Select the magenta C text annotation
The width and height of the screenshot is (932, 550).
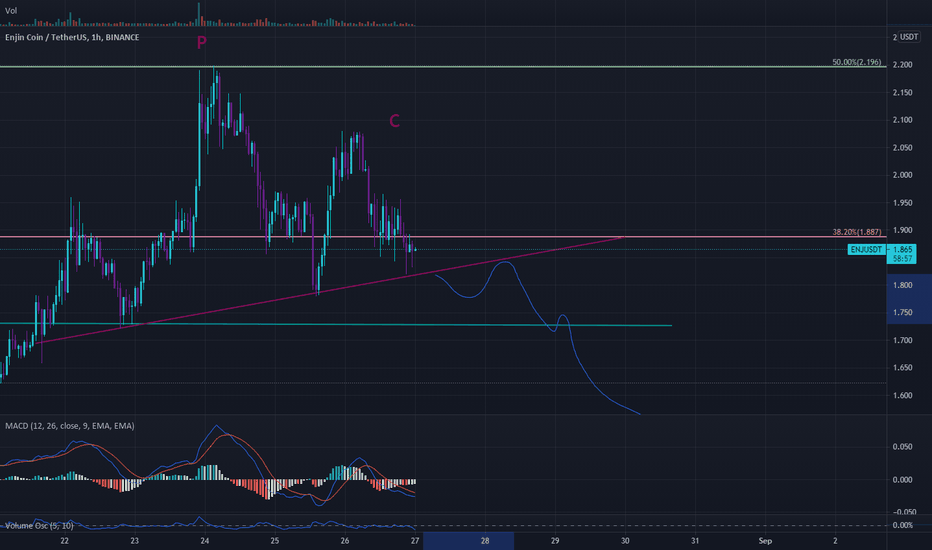pos(394,121)
